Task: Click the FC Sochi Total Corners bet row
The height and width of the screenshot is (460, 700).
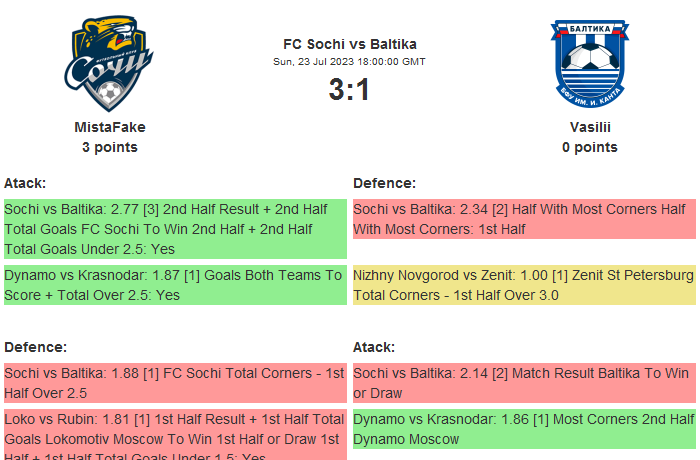Action: click(175, 383)
